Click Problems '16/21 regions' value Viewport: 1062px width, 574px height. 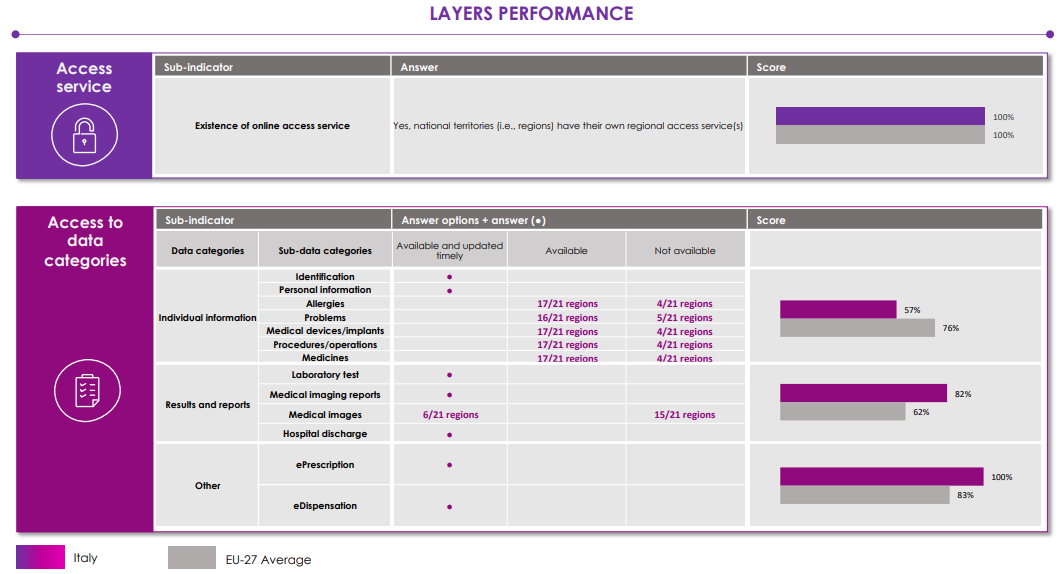pos(568,318)
